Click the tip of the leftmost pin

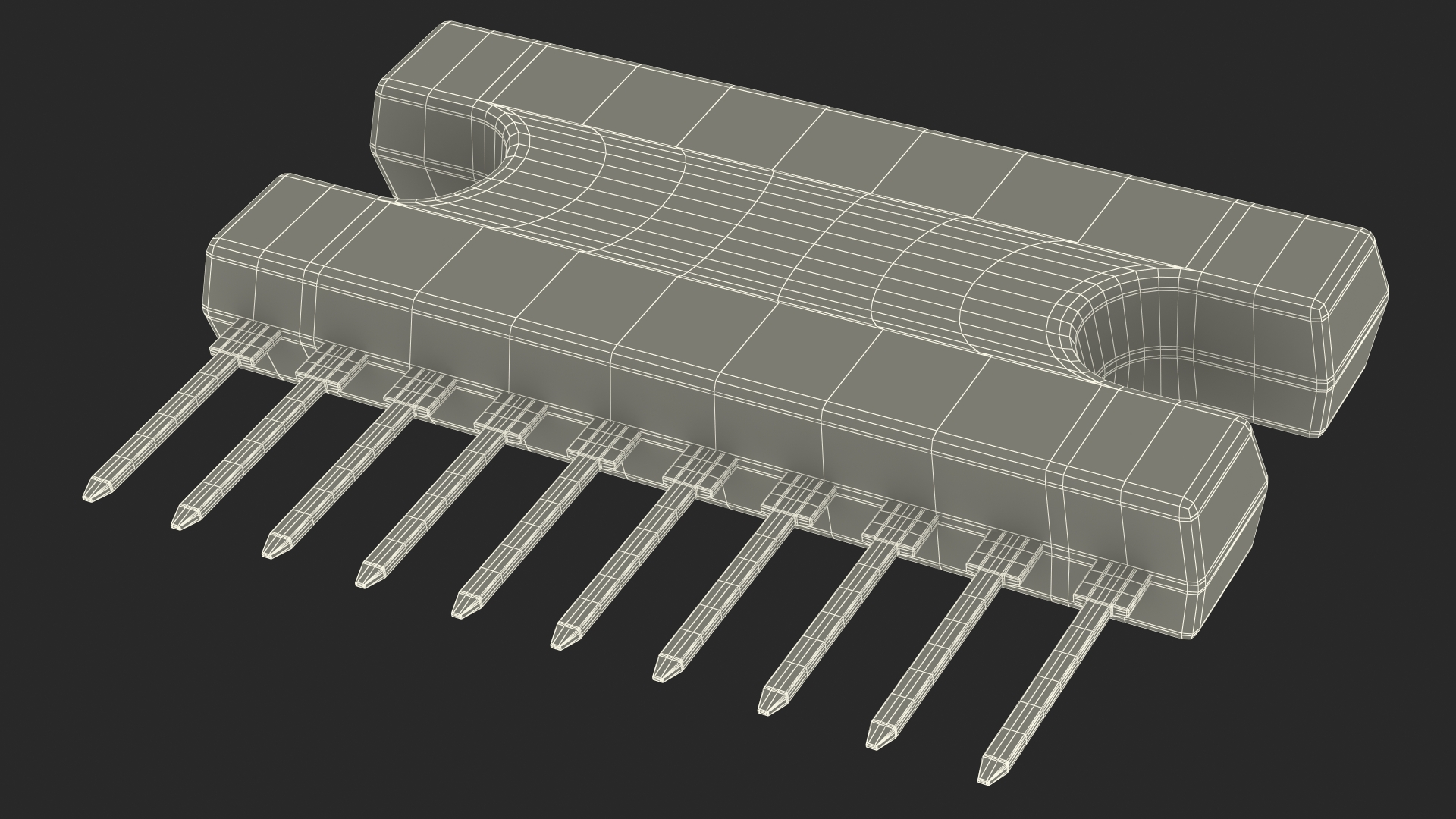pos(93,493)
